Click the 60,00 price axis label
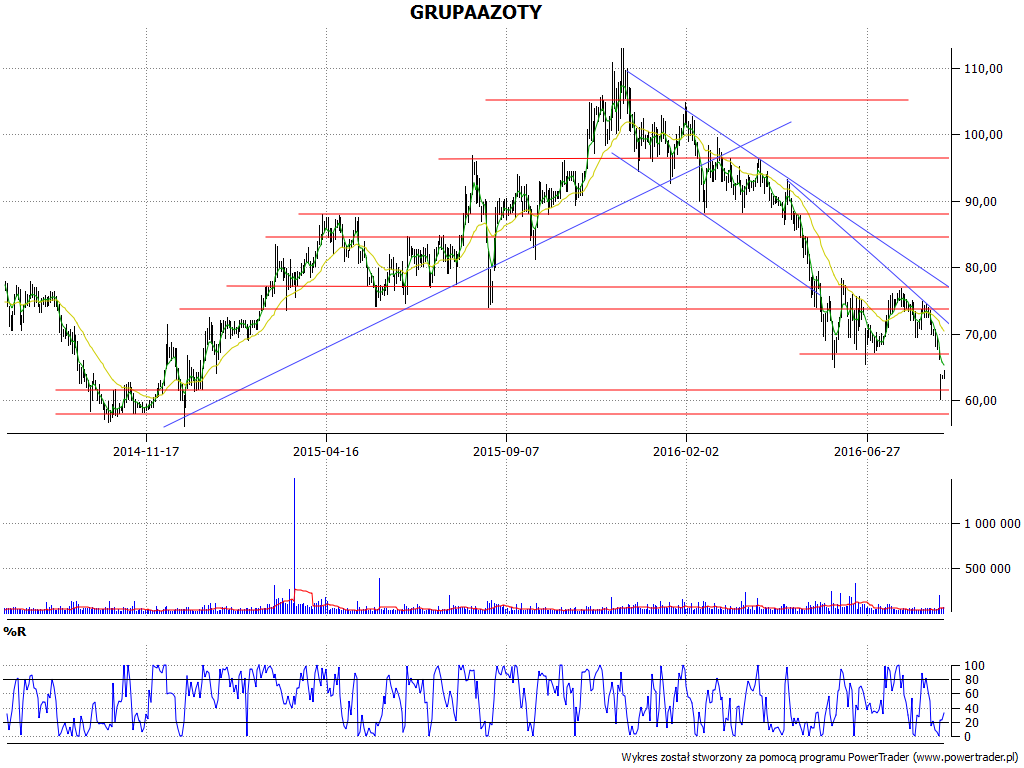1024x768 pixels. (x=982, y=401)
